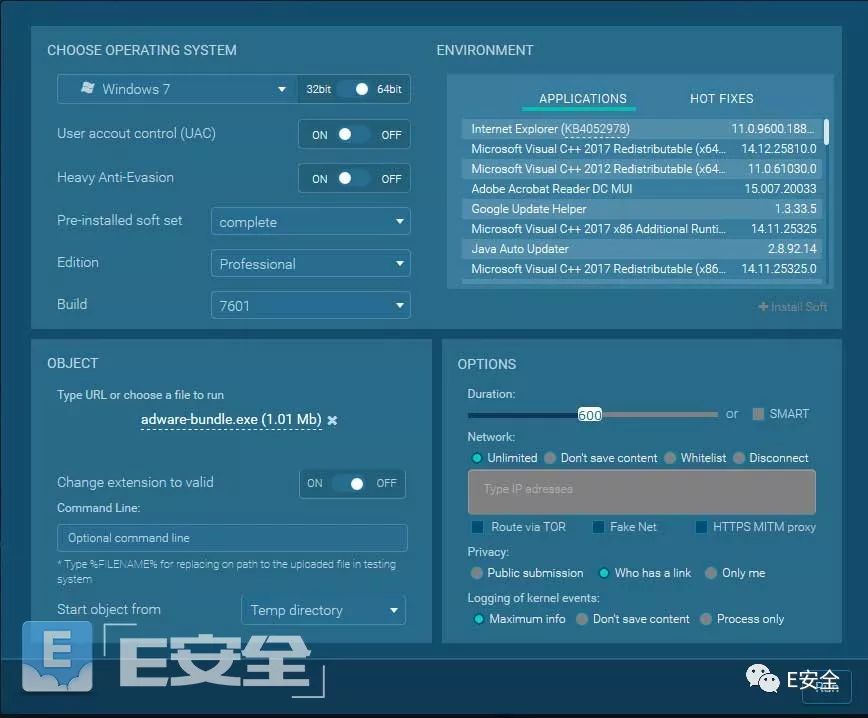Screen dimensions: 868x718
Task: Click the Windows logo icon in OS selector
Action: coord(87,88)
